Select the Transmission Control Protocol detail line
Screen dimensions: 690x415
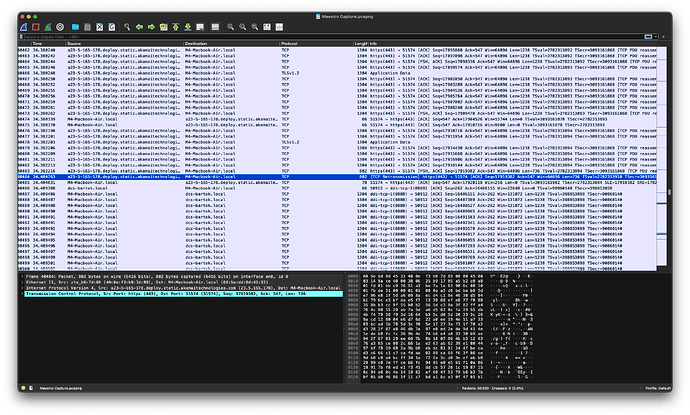coord(184,294)
